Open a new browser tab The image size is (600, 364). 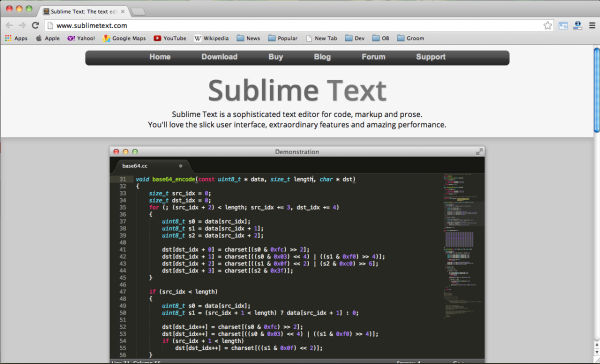[x=138, y=12]
